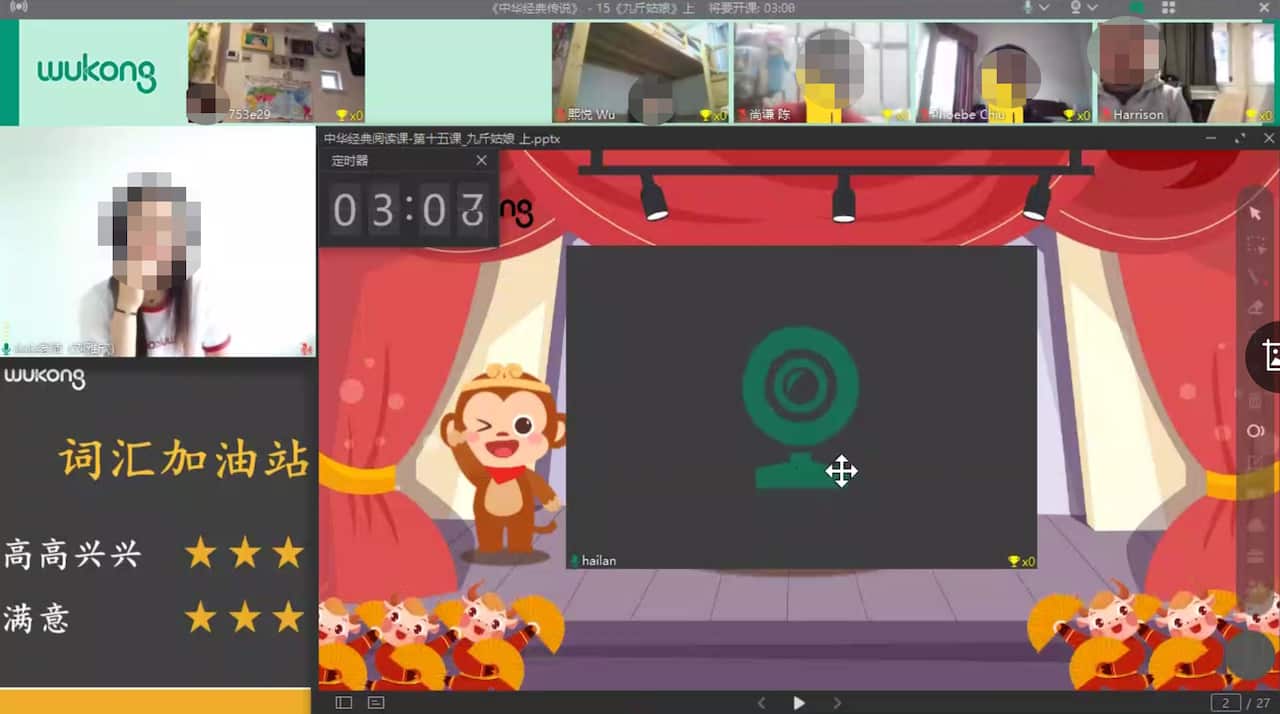Click the green chat bubble icon

tap(1136, 8)
